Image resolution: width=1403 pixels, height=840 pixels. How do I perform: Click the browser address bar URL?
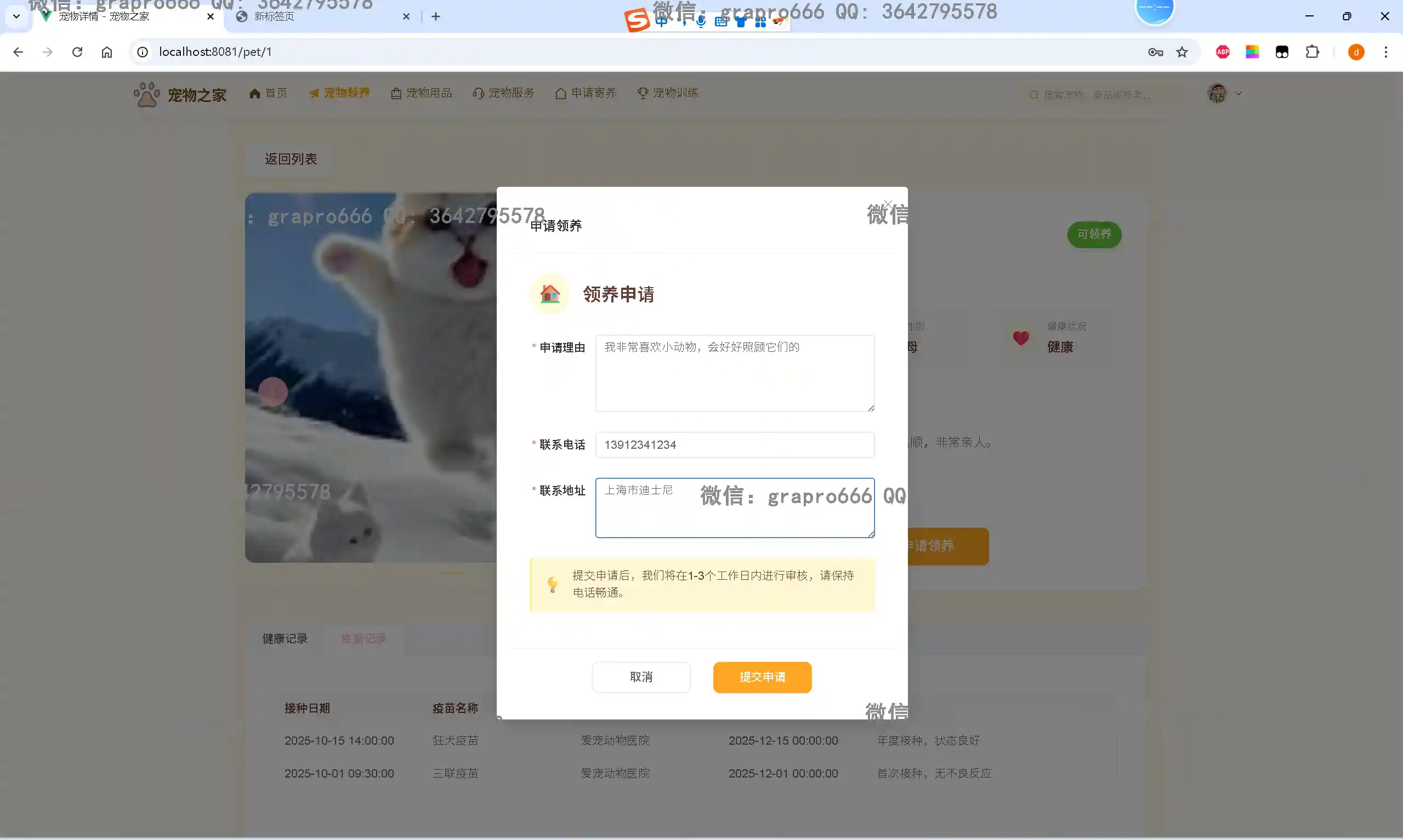pos(215,52)
